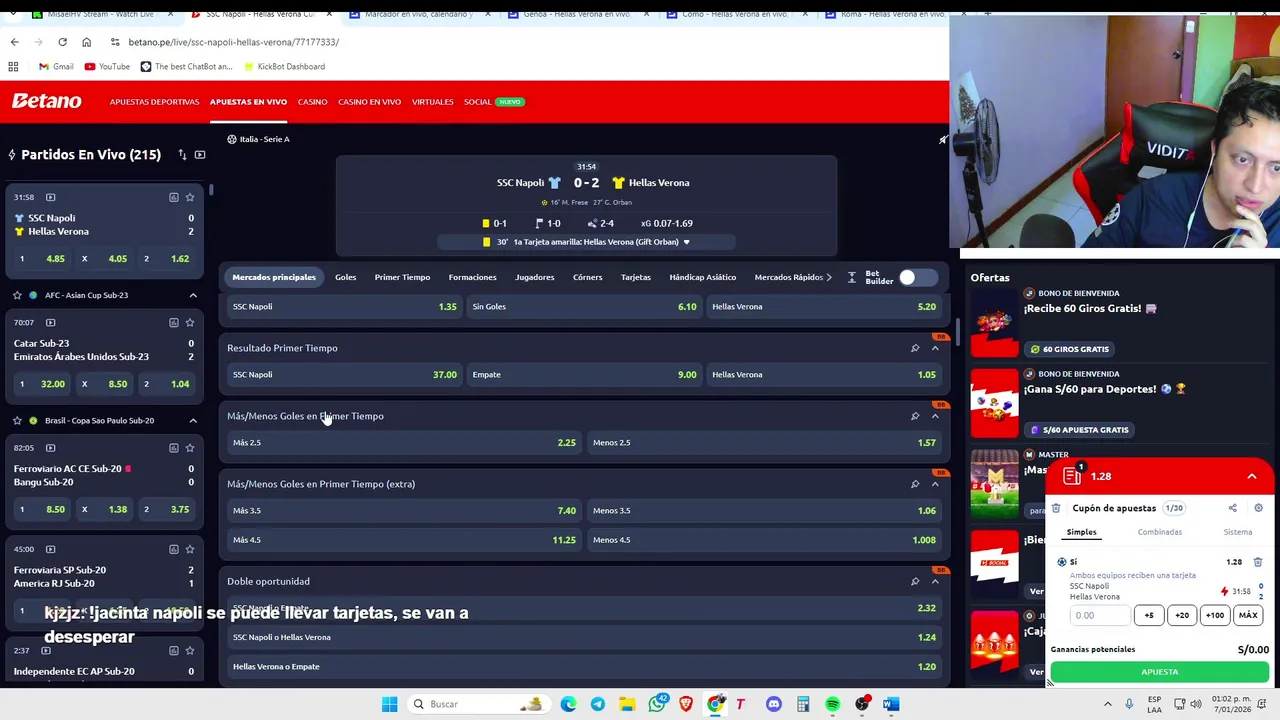Bet SSC Napoli o Hellas Verona 1.24

pyautogui.click(x=584, y=637)
